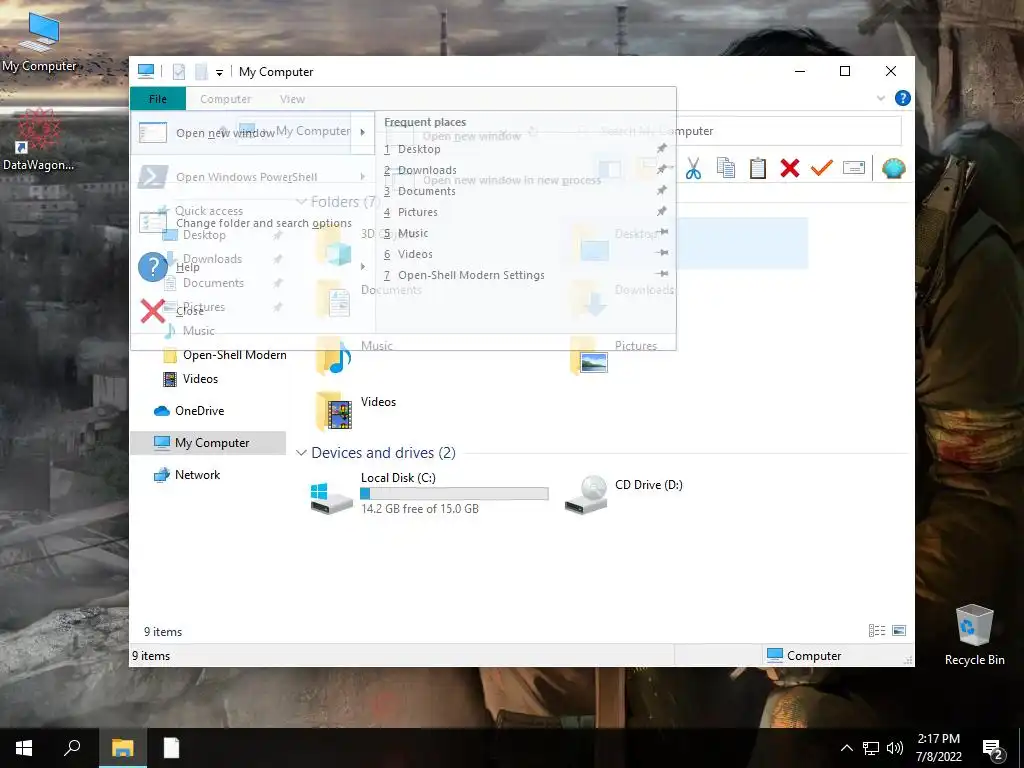Click the Cut scissors icon in toolbar
Image resolution: width=1024 pixels, height=768 pixels.
(694, 168)
